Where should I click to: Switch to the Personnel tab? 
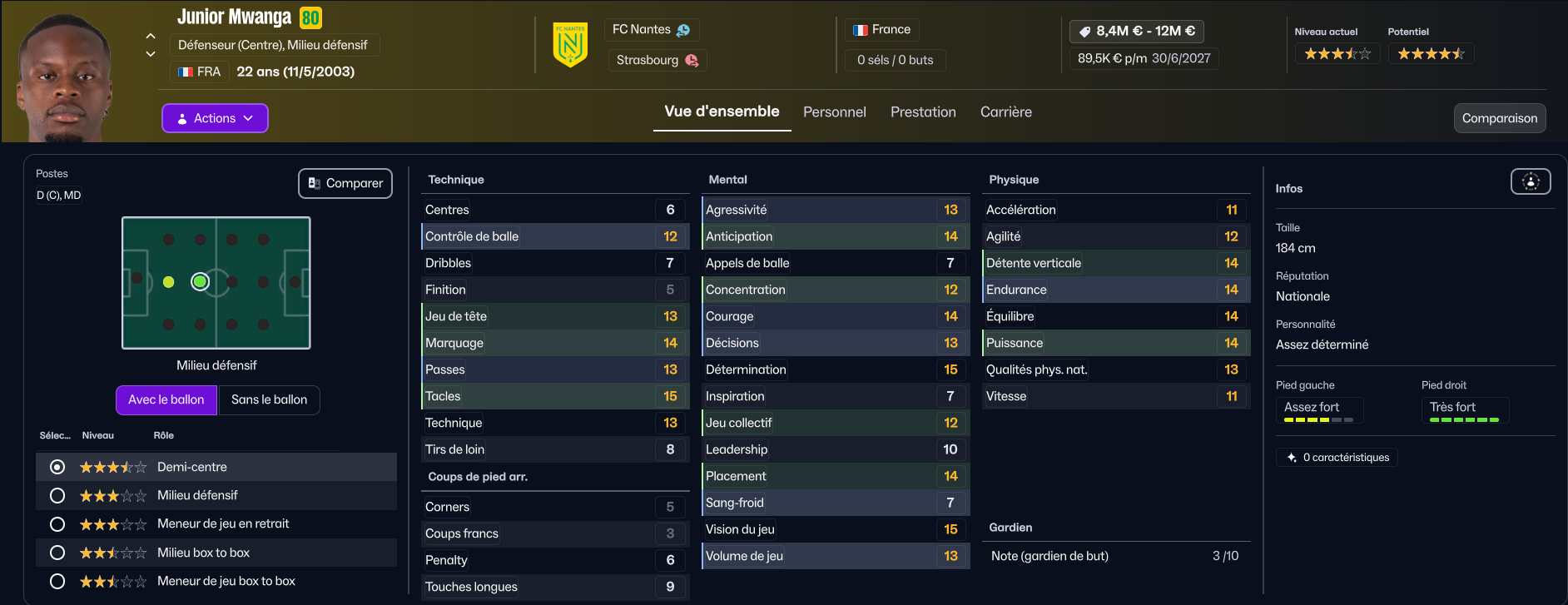point(834,112)
